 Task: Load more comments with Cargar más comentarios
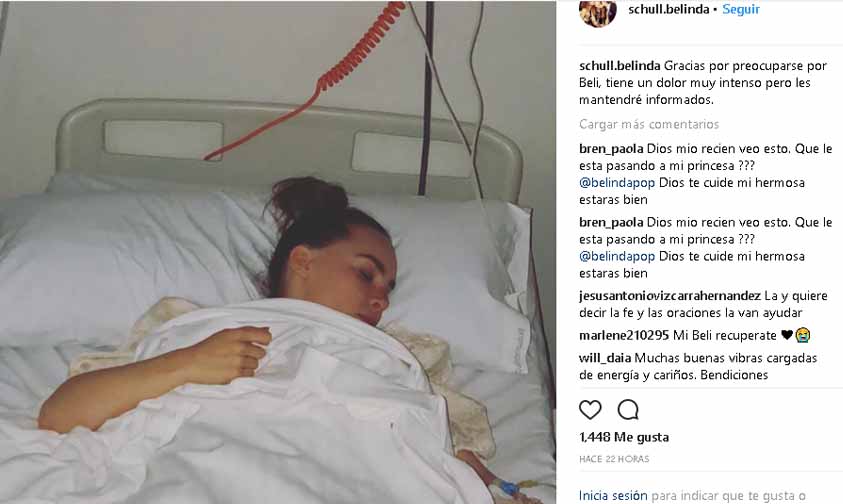[649, 124]
